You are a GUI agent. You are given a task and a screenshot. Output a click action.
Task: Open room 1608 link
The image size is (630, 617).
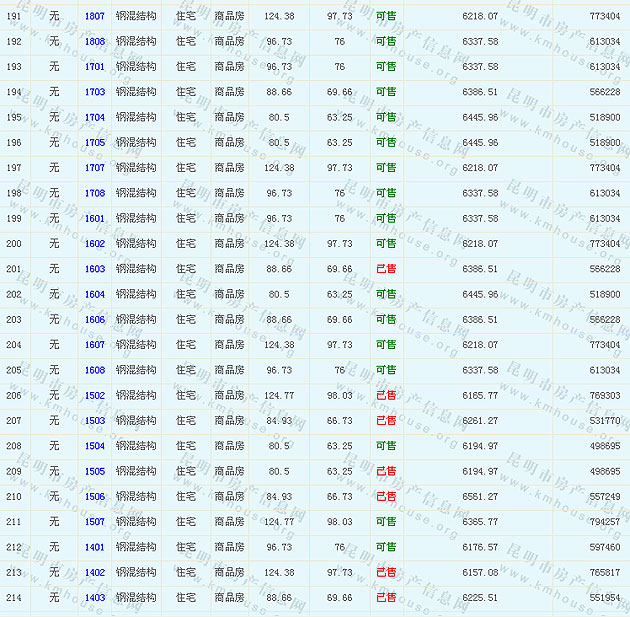click(x=95, y=370)
